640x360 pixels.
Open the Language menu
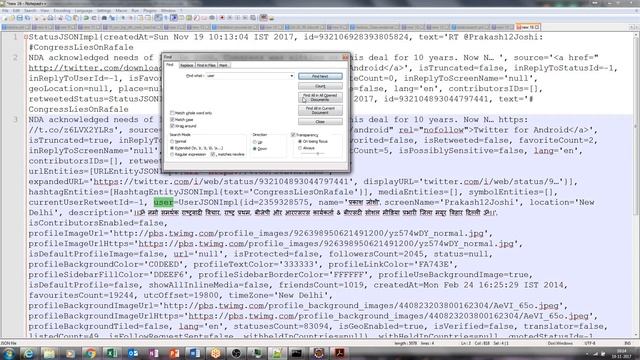coord(84,11)
